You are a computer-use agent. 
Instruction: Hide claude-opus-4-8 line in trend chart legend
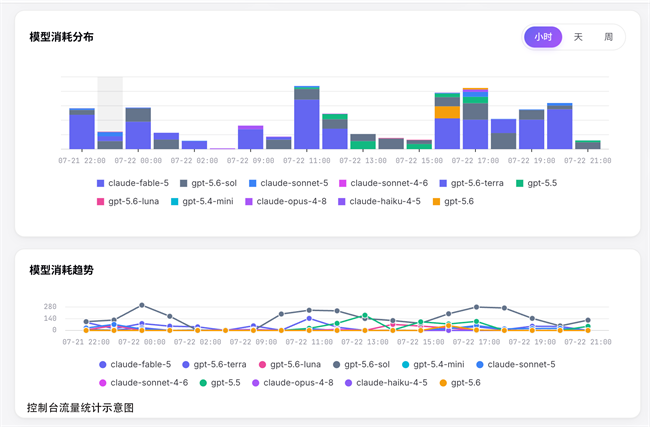click(293, 383)
